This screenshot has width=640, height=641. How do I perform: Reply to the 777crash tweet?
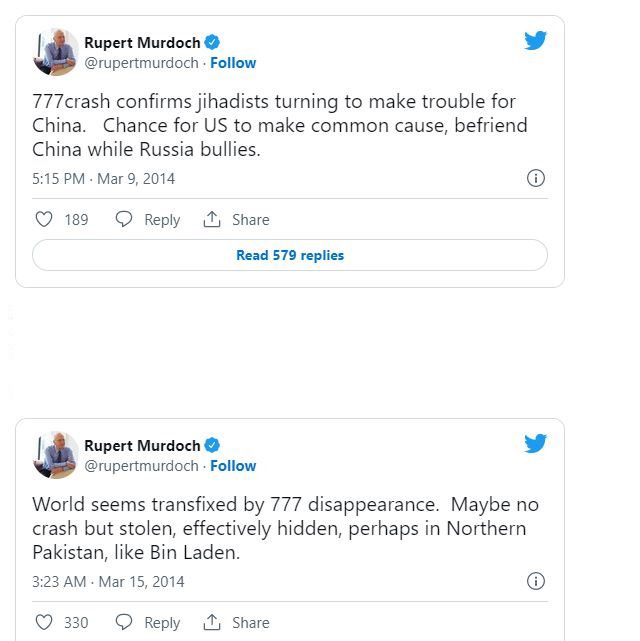tap(148, 219)
